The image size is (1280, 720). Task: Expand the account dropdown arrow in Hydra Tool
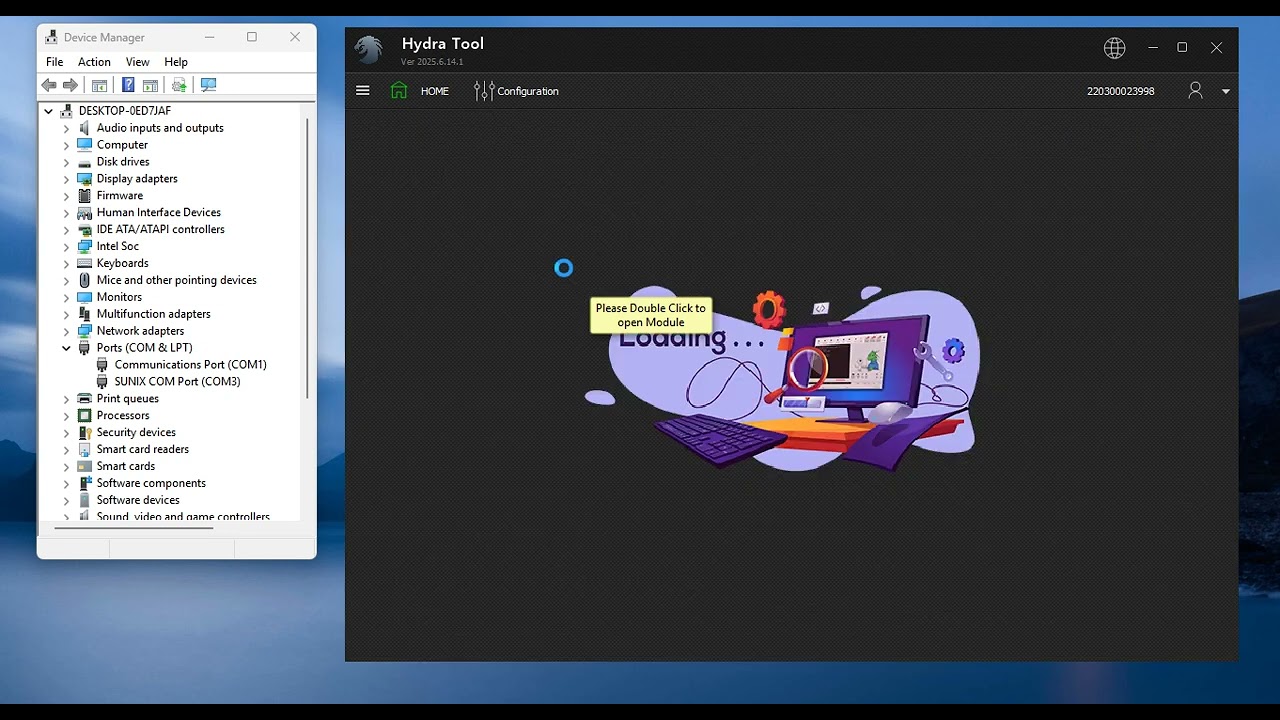point(1226,92)
